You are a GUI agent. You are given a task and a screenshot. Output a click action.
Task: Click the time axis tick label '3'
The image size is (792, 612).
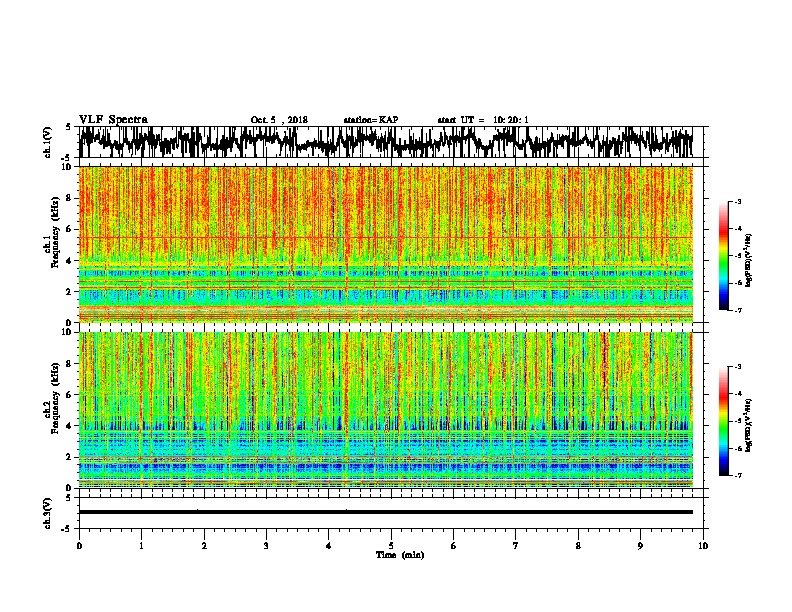(266, 545)
